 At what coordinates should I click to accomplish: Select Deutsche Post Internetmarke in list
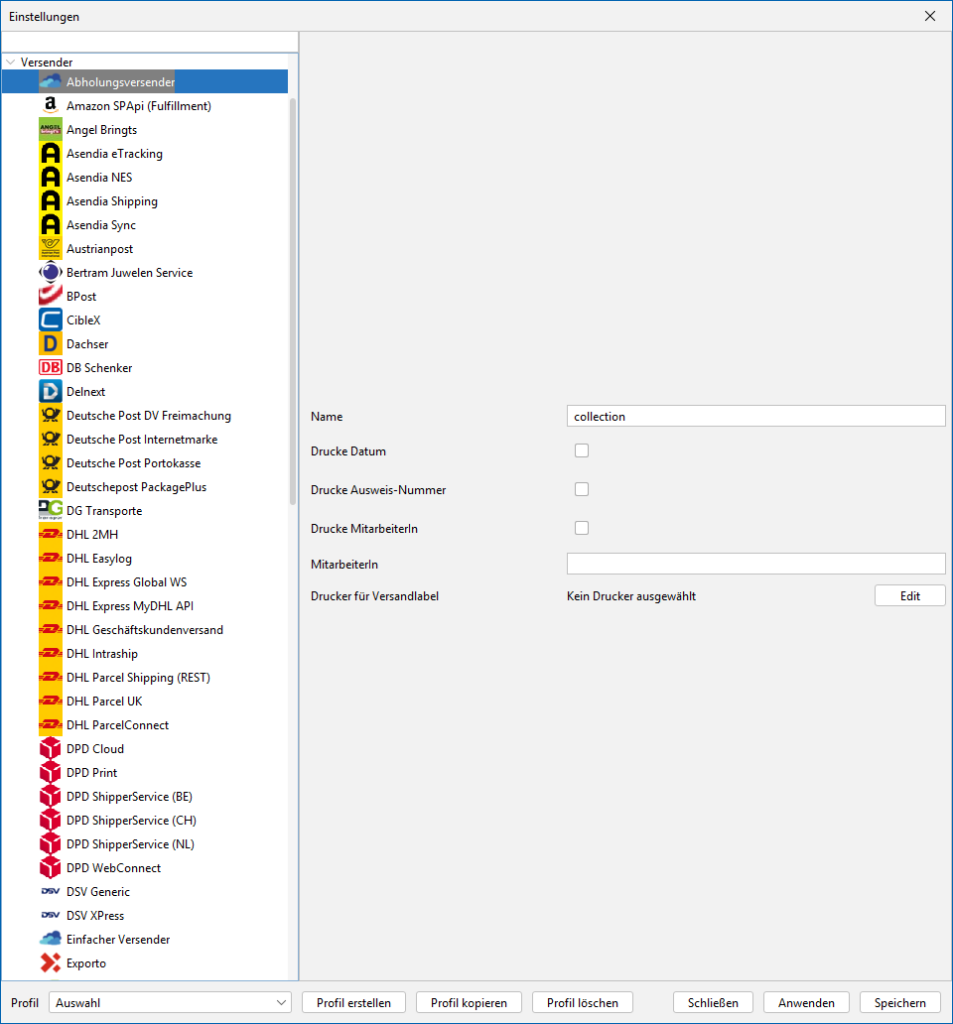(141, 439)
